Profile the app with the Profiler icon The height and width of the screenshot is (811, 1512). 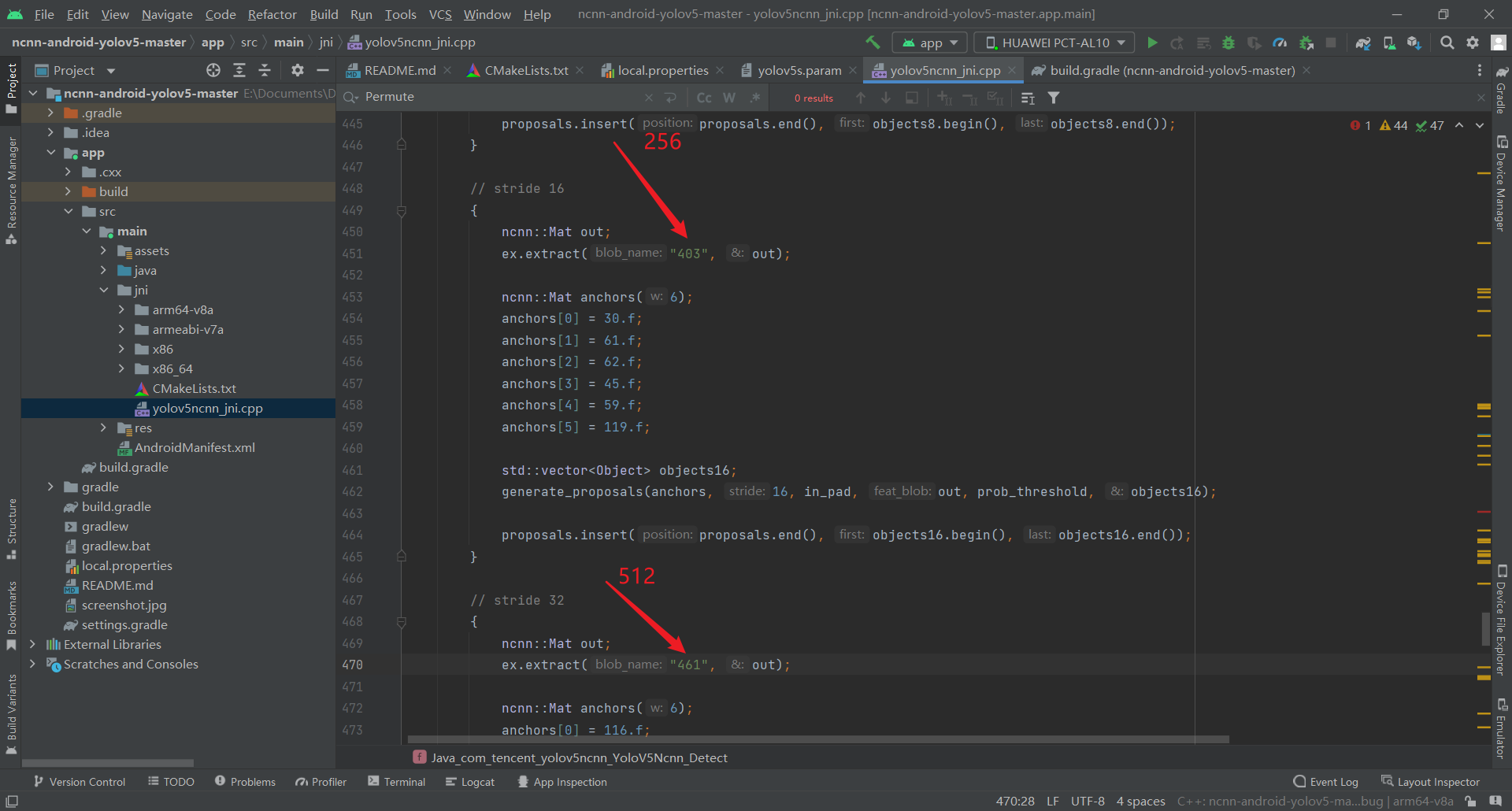pyautogui.click(x=1280, y=43)
